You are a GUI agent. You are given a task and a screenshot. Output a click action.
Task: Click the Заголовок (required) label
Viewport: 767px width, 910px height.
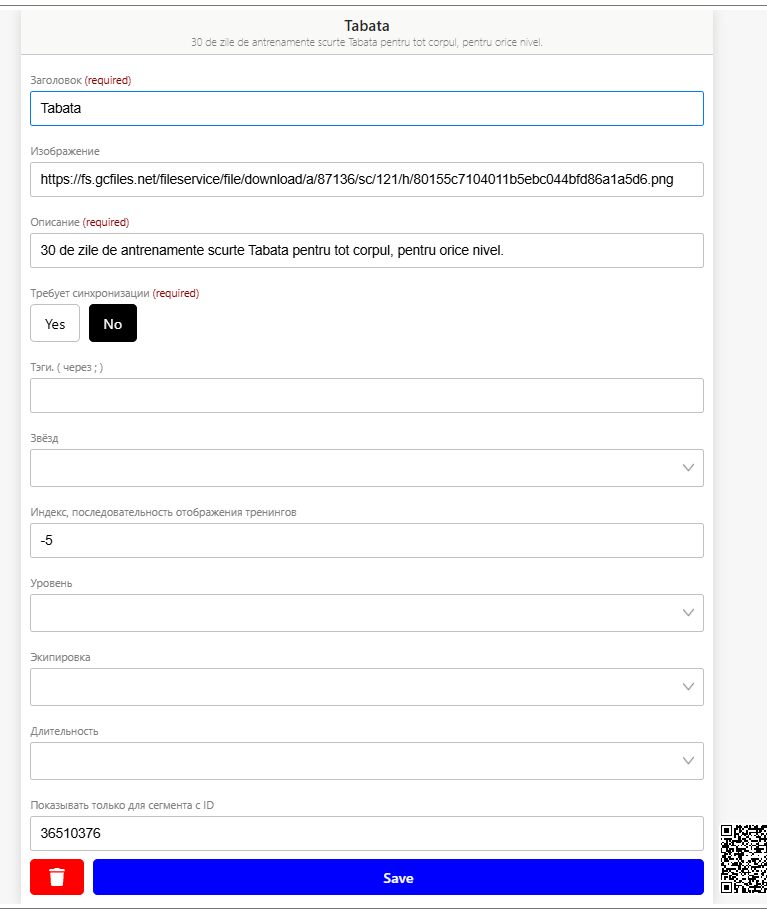pos(81,80)
